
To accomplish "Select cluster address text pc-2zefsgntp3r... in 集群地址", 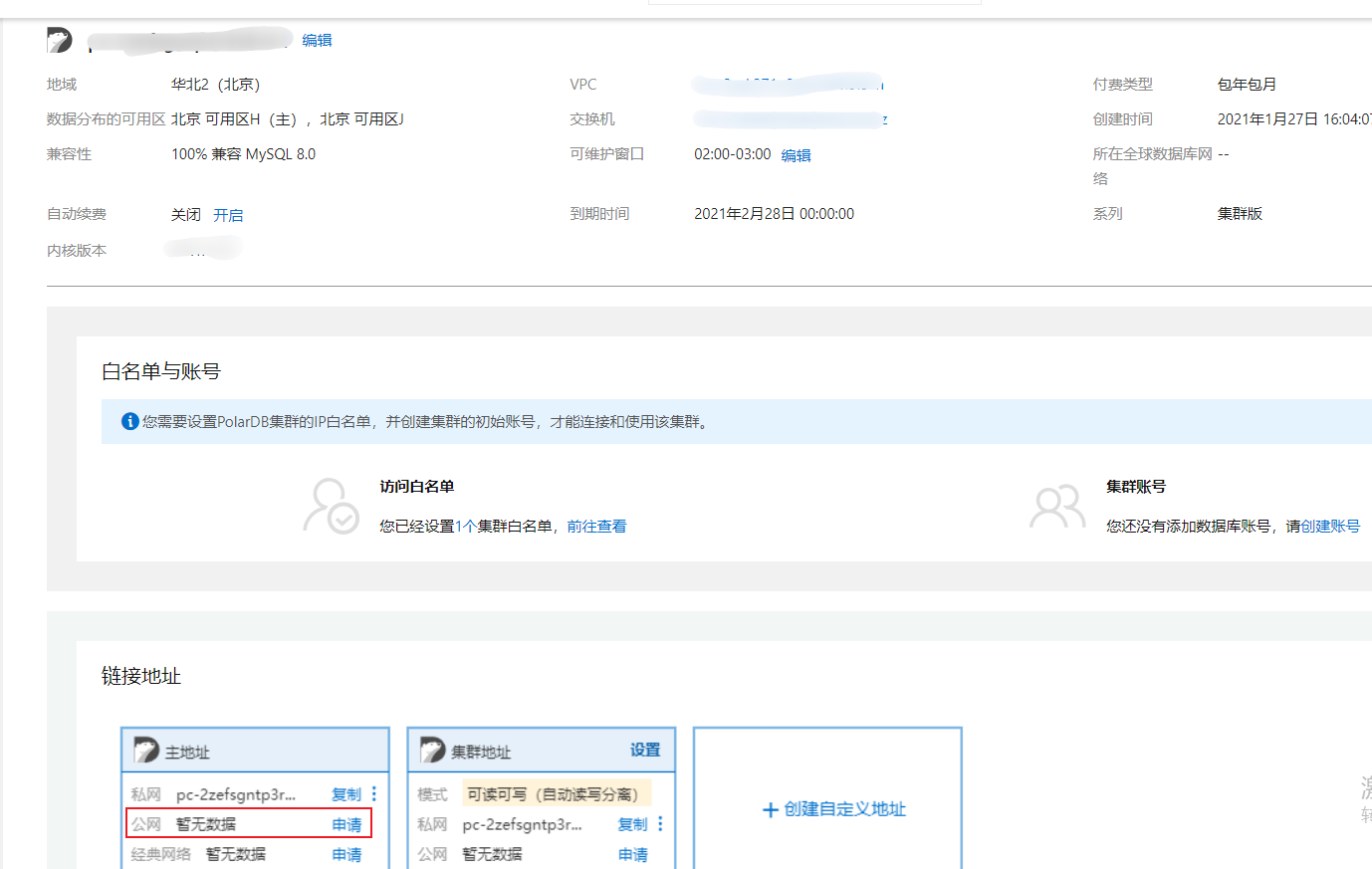I will click(522, 824).
